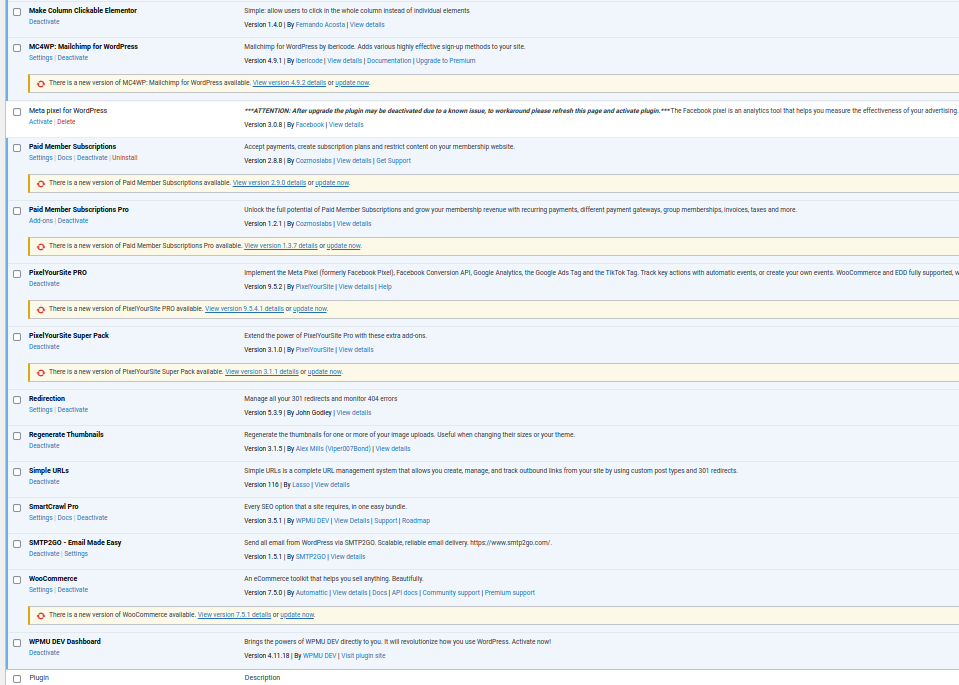Click the WooCommerce update available refresh icon
This screenshot has width=959, height=685.
41,616
